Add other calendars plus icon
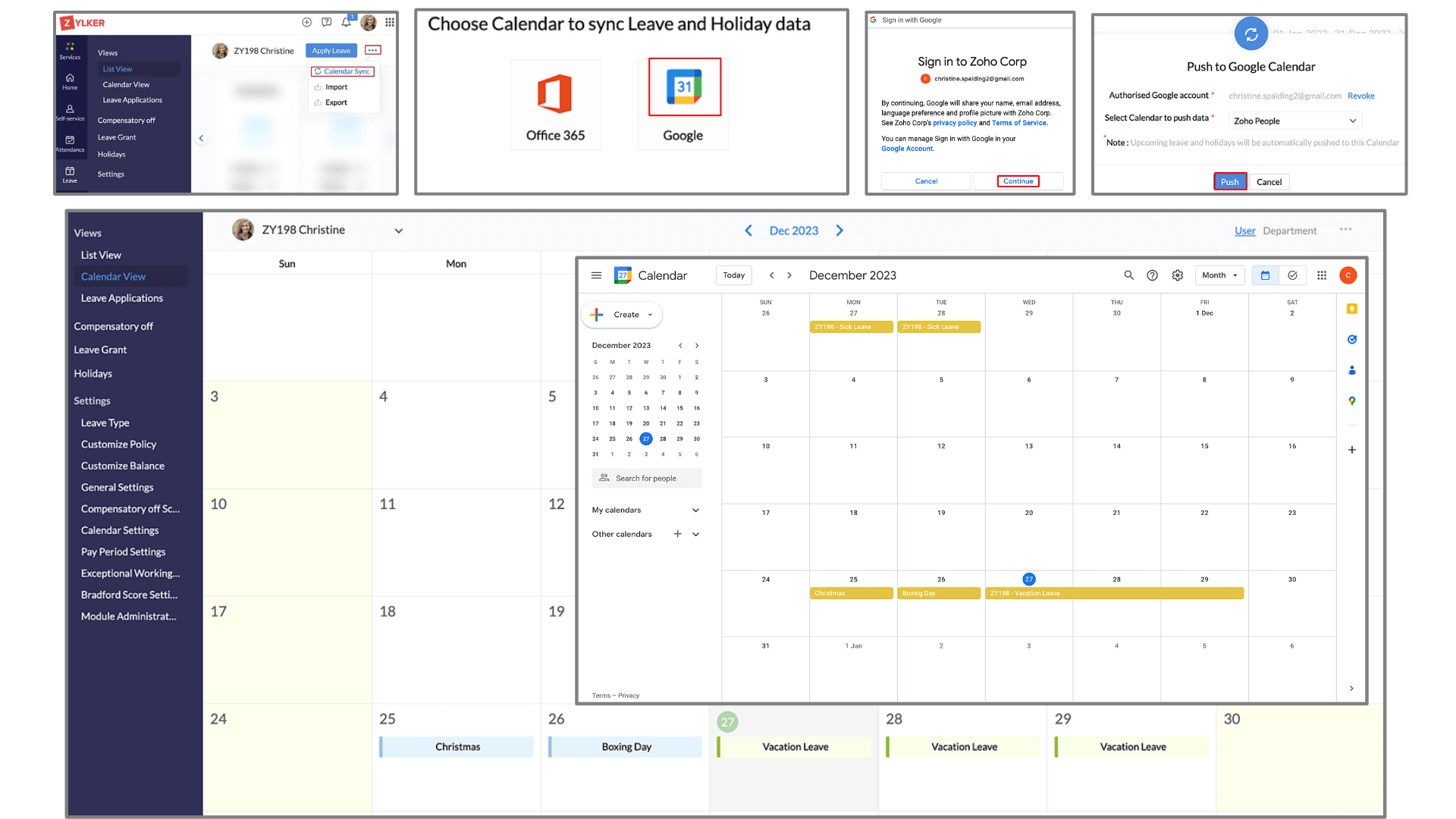This screenshot has width=1456, height=819. tap(677, 534)
